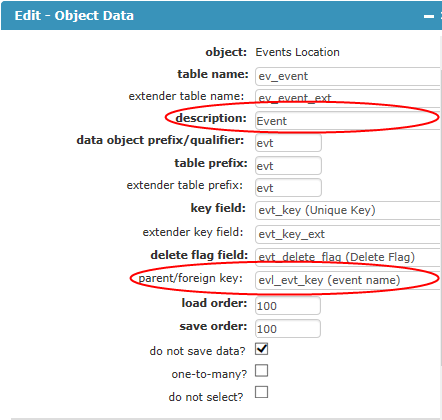Open the delete flag field dropdown

click(x=348, y=257)
